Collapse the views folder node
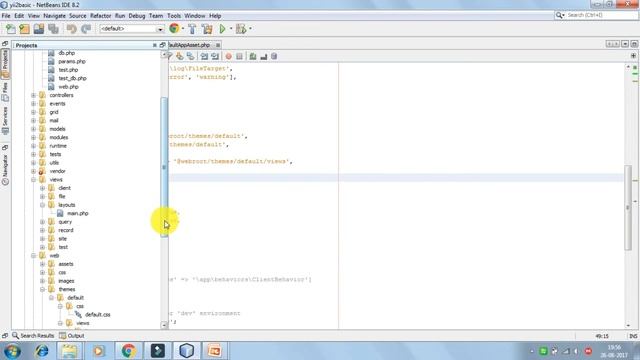640x360 pixels. (33, 180)
